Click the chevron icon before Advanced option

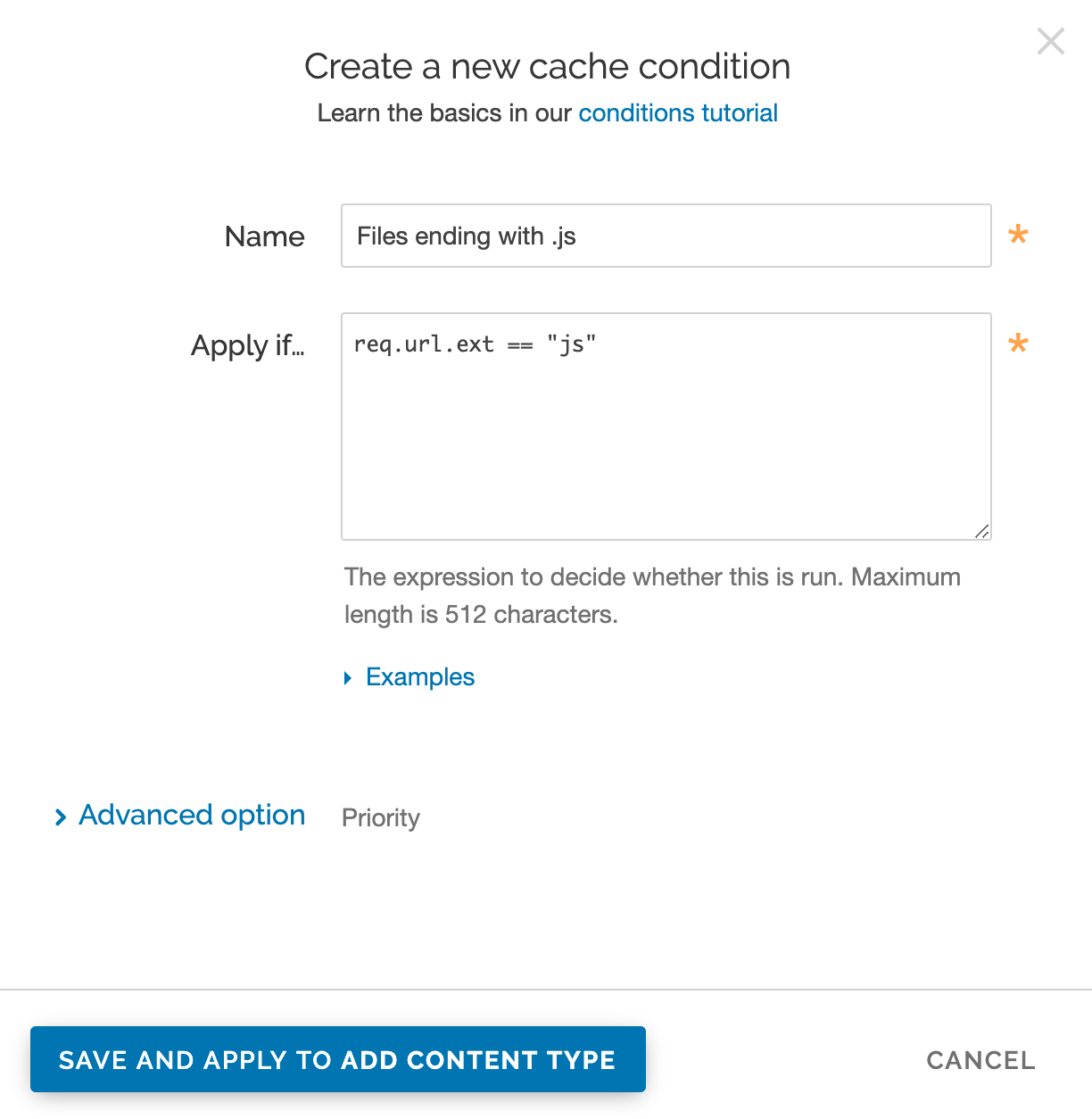[x=60, y=816]
